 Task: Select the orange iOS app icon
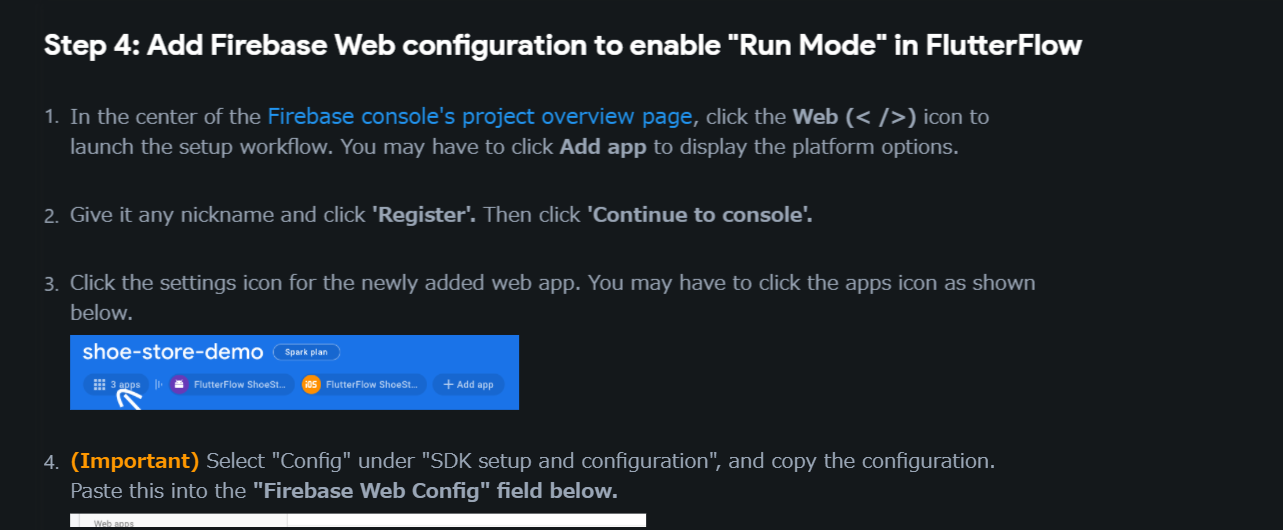(311, 384)
